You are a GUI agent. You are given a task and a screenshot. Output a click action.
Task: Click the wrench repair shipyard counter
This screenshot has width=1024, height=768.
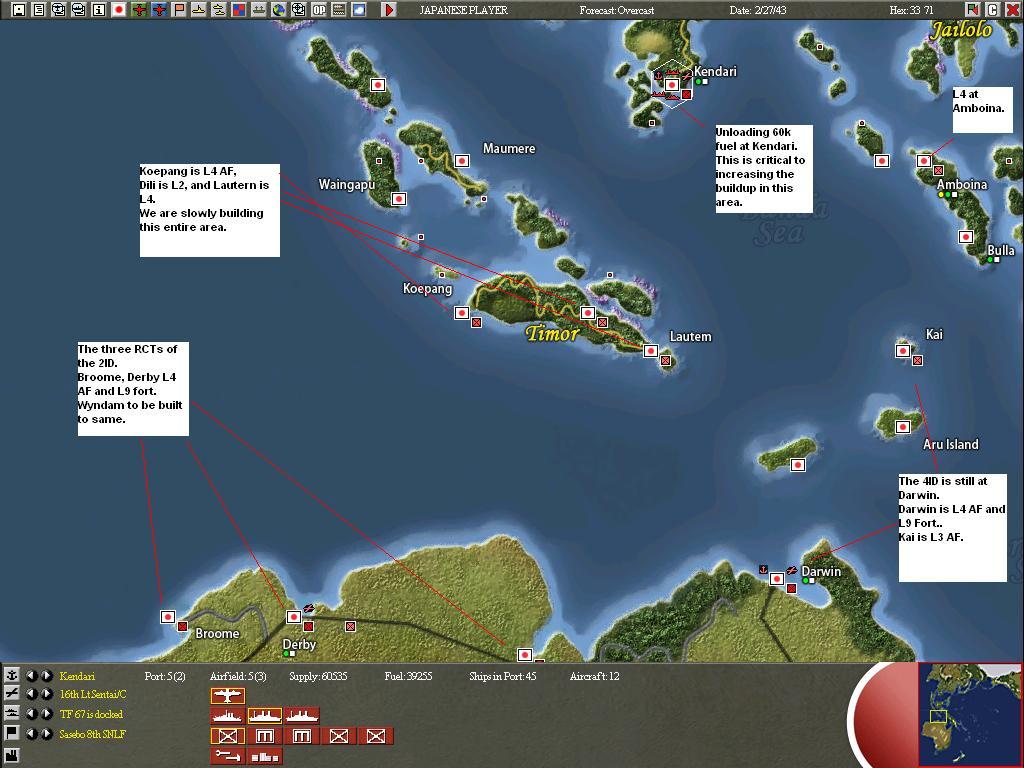tap(227, 756)
